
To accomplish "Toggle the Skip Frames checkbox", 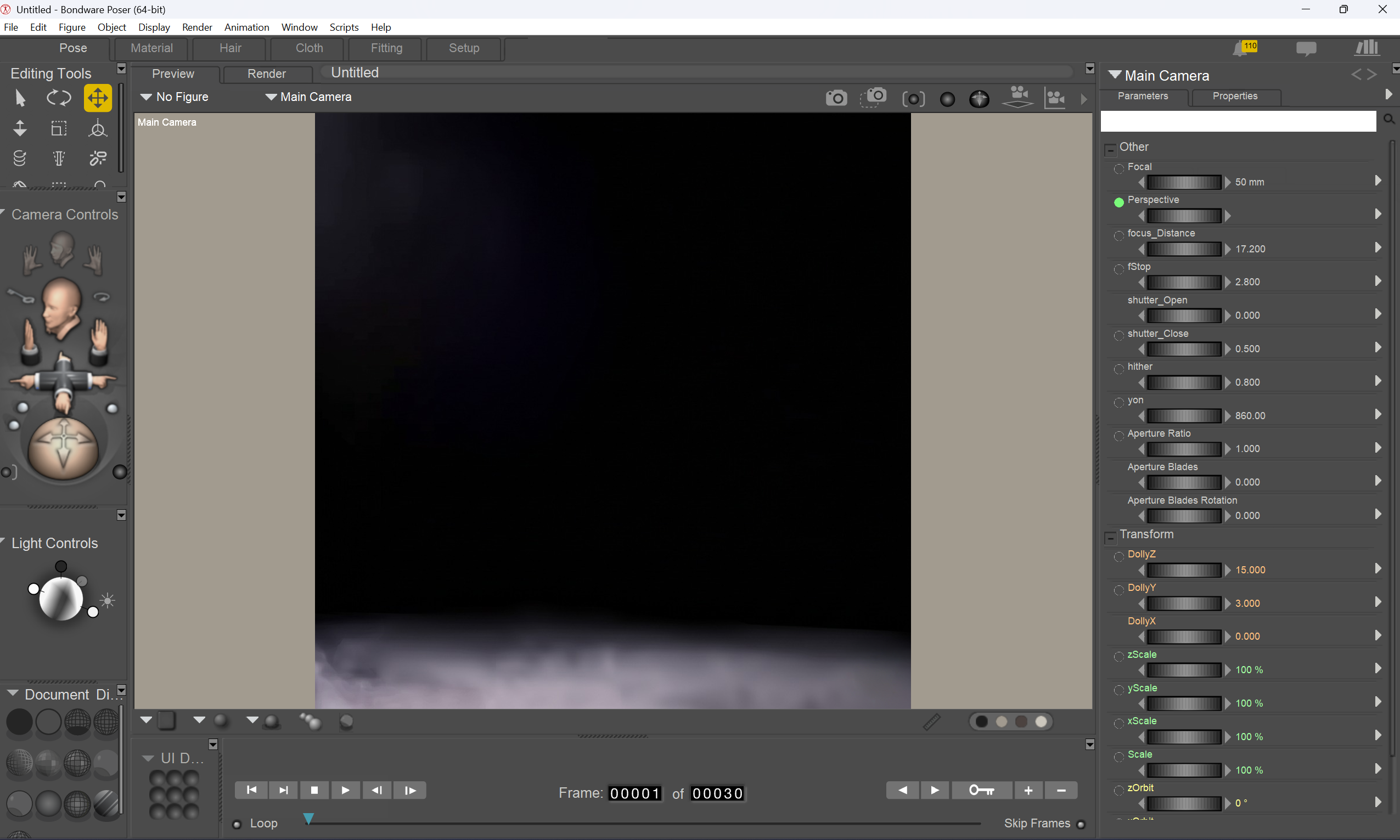I will [1081, 824].
